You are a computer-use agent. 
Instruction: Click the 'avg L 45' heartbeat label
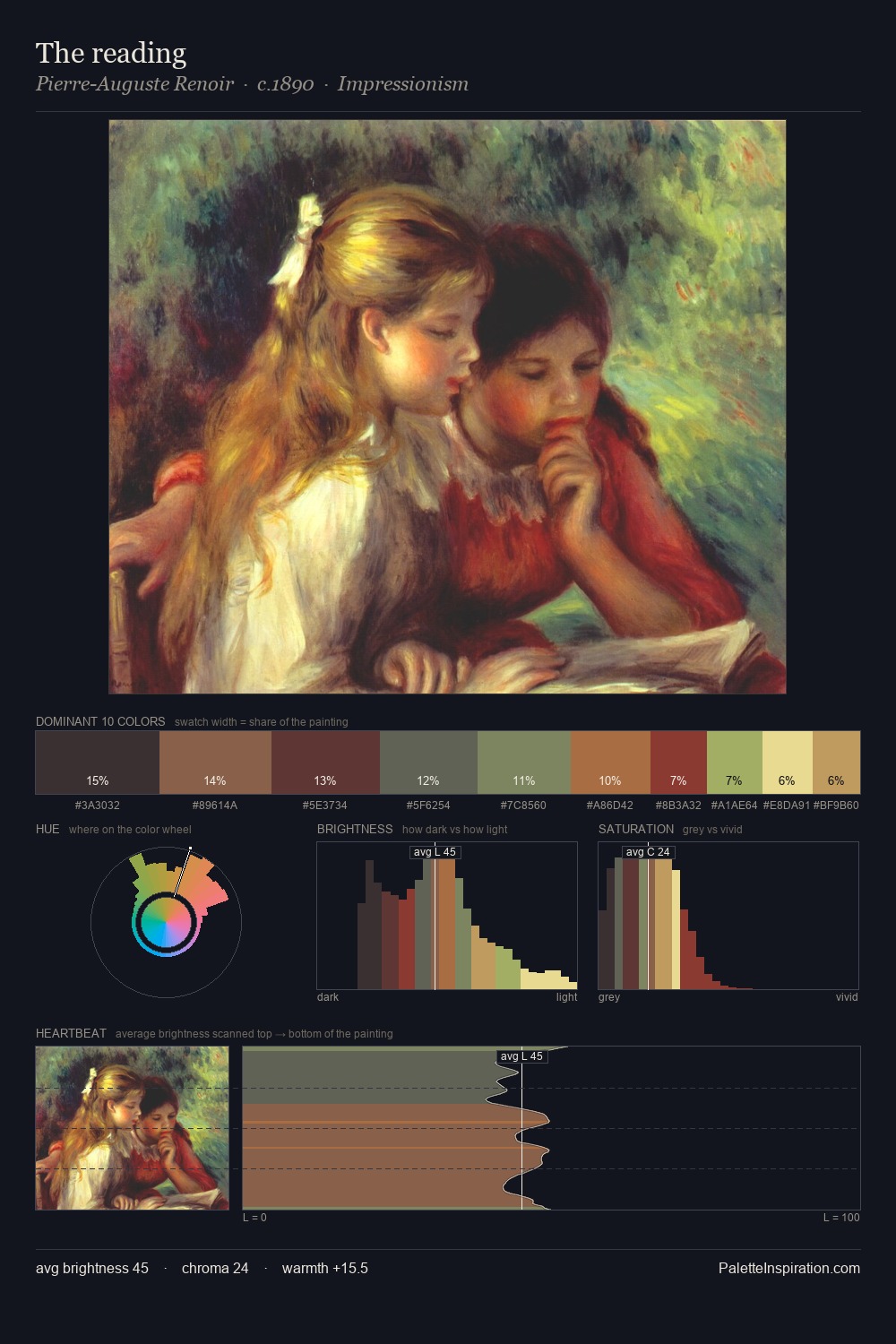tap(521, 1056)
